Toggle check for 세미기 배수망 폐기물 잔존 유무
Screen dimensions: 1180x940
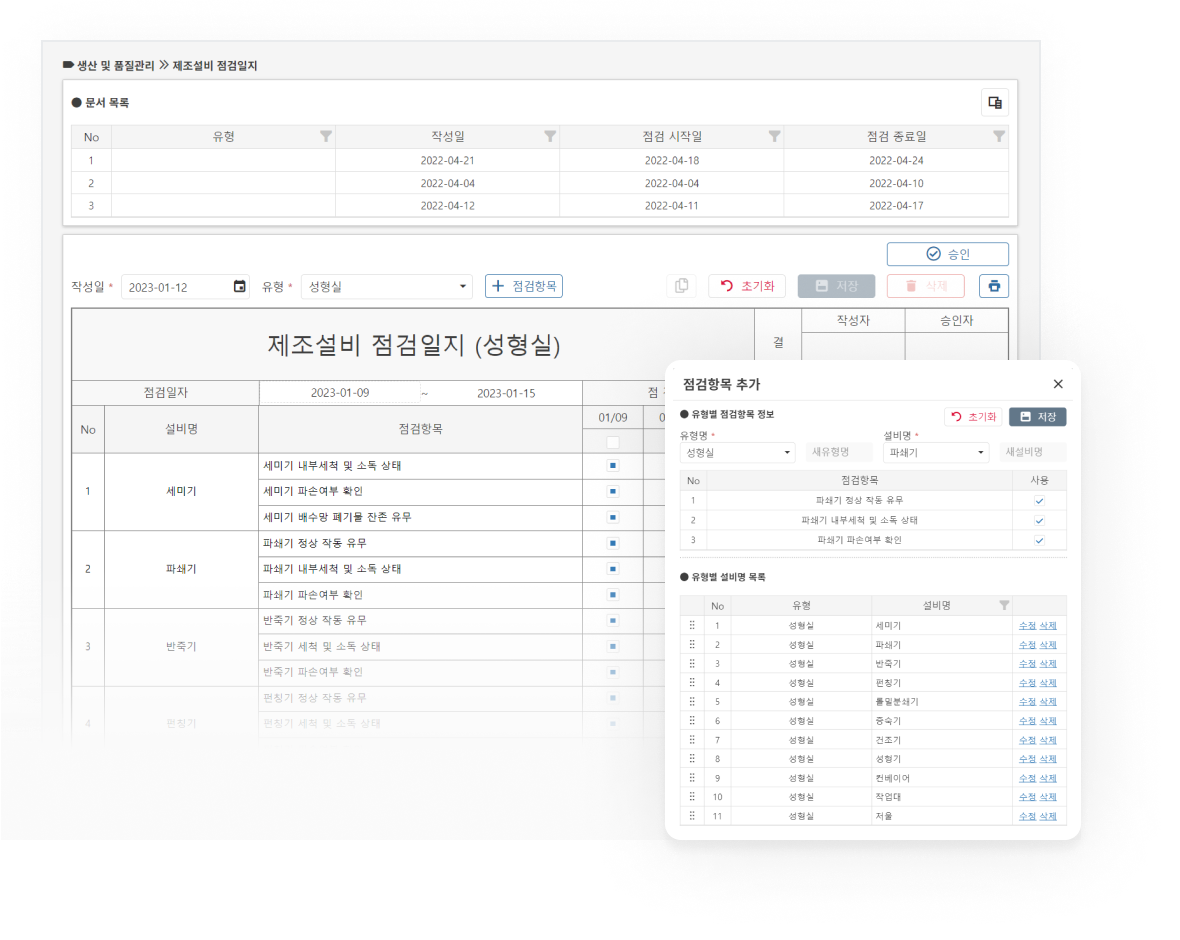613,517
